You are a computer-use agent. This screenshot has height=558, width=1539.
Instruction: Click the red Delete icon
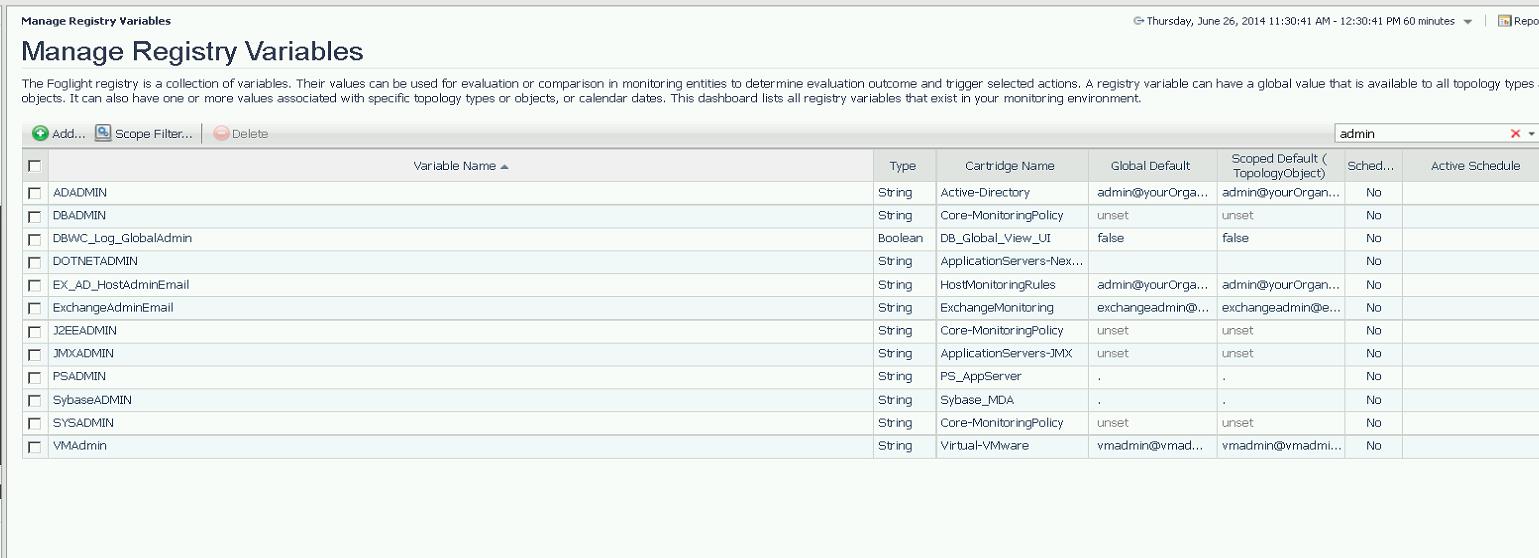coord(221,134)
